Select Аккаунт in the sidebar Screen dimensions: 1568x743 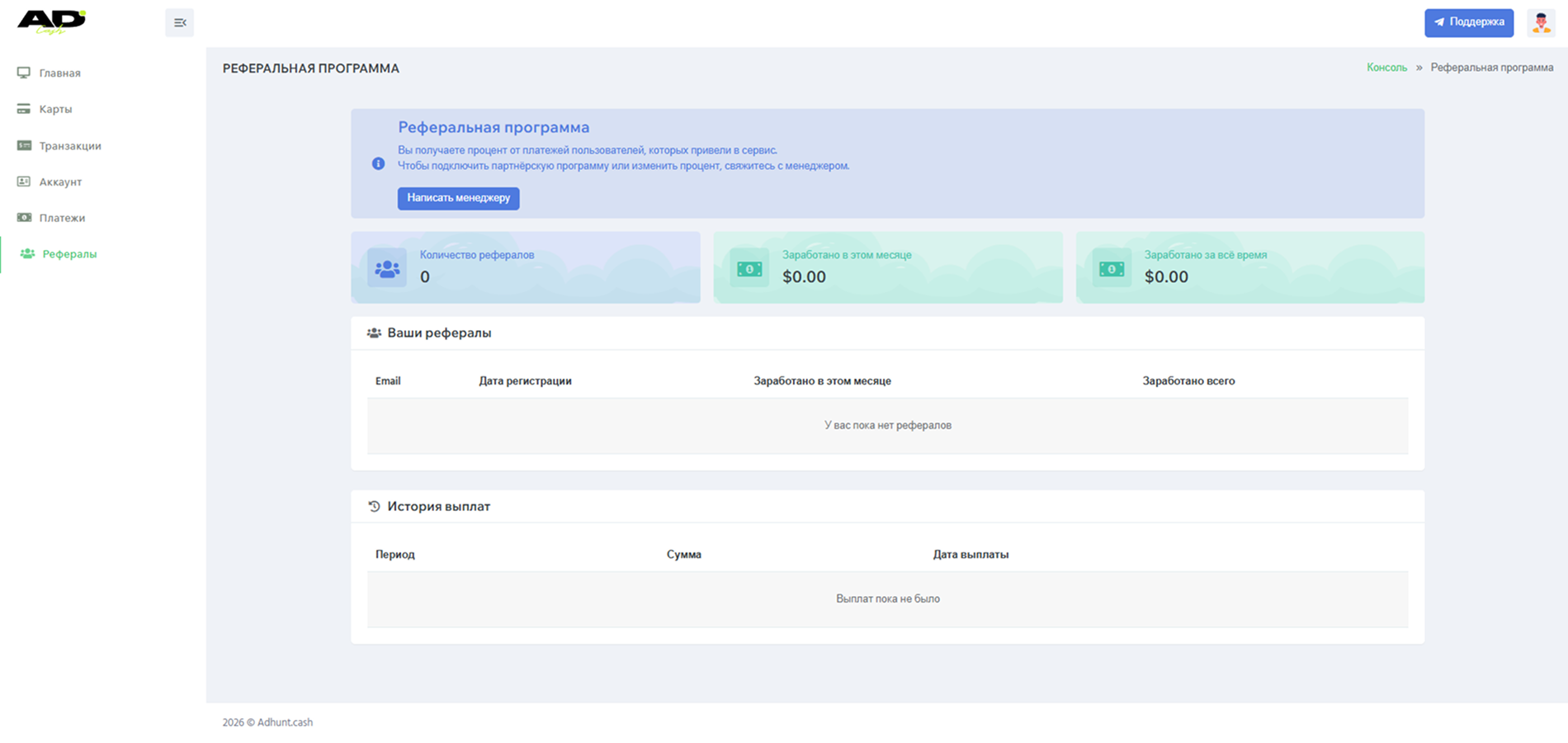click(x=60, y=182)
